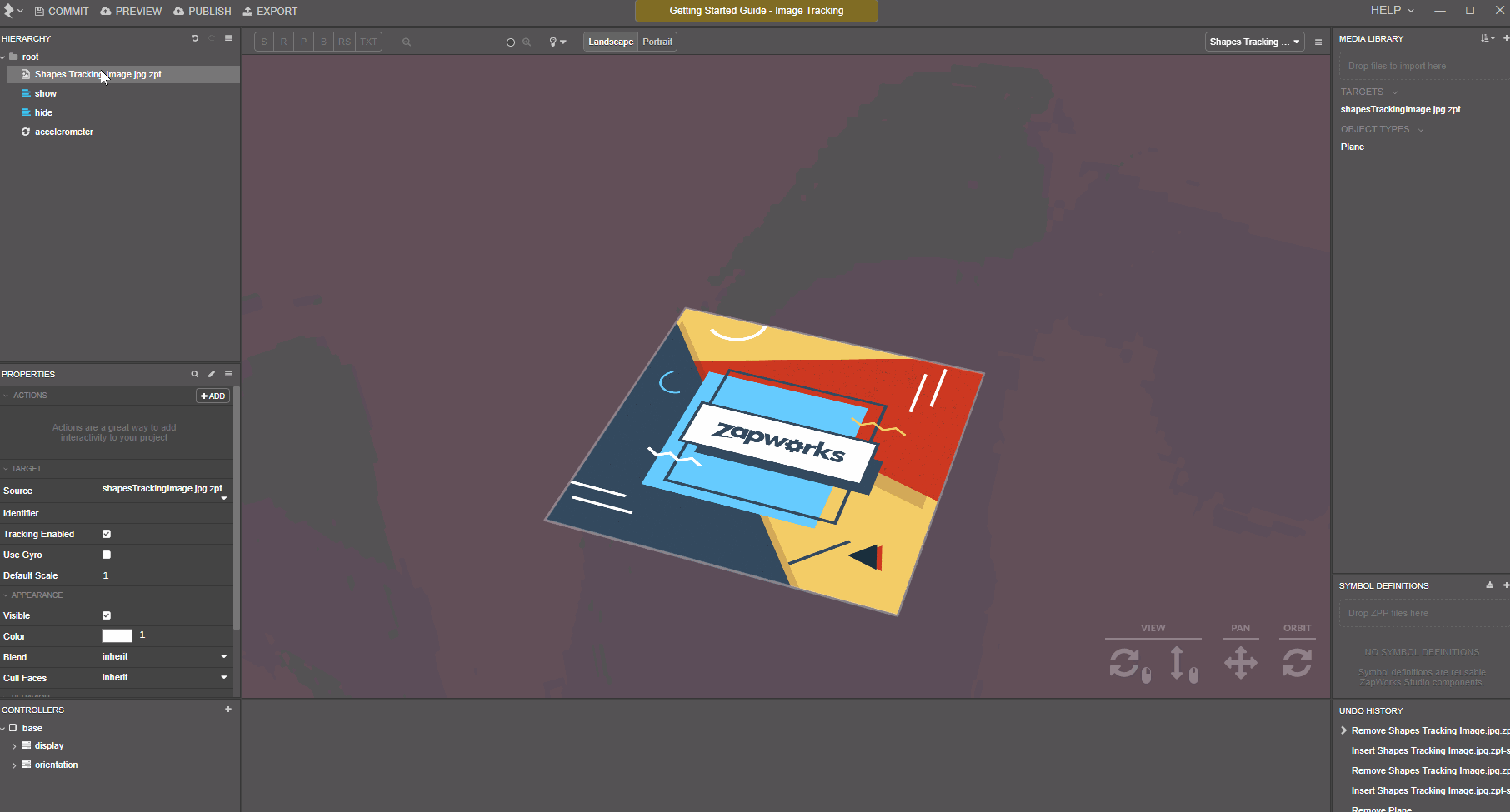This screenshot has height=812, width=1510.
Task: Collapse the base controller node
Action: [3, 729]
